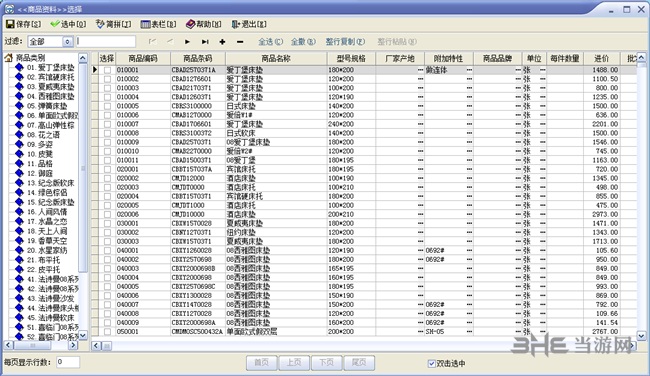Click the 商品名称 column header
The image size is (650, 376).
[x=276, y=58]
